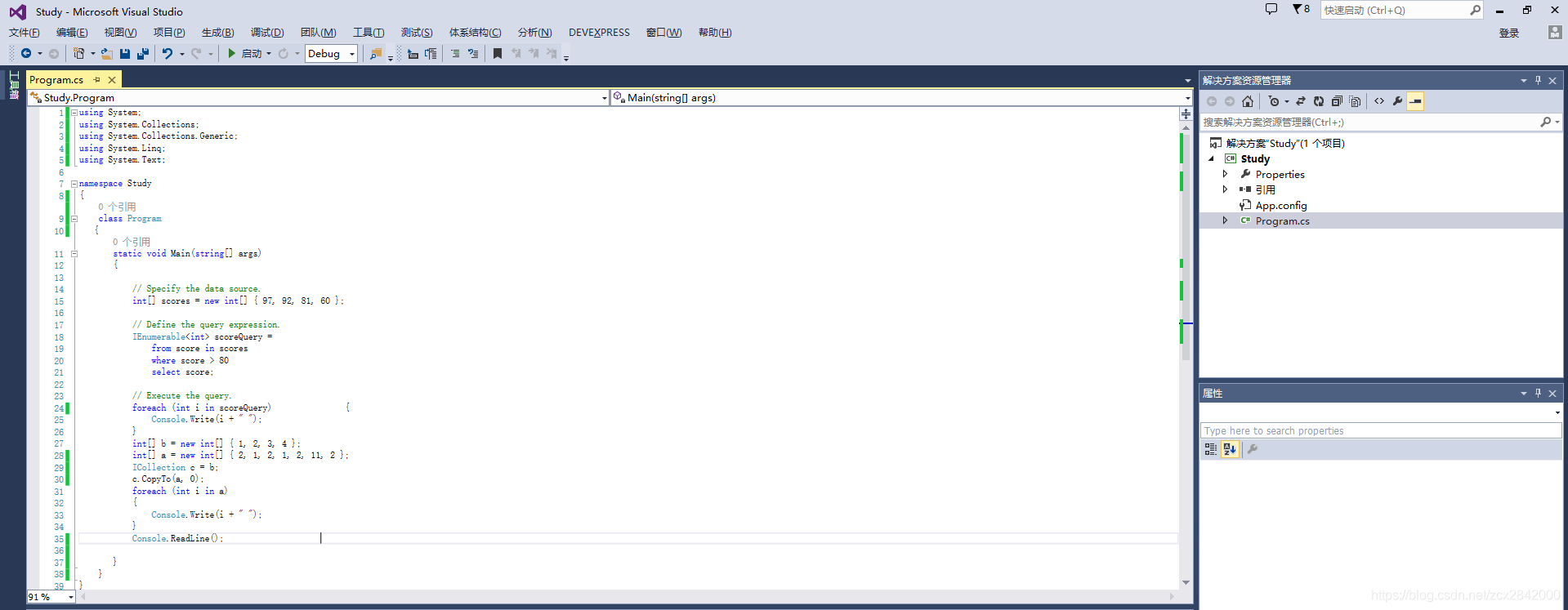Click the View Code angle-brackets icon
Screen dimensions: 1568x610
click(x=1379, y=101)
